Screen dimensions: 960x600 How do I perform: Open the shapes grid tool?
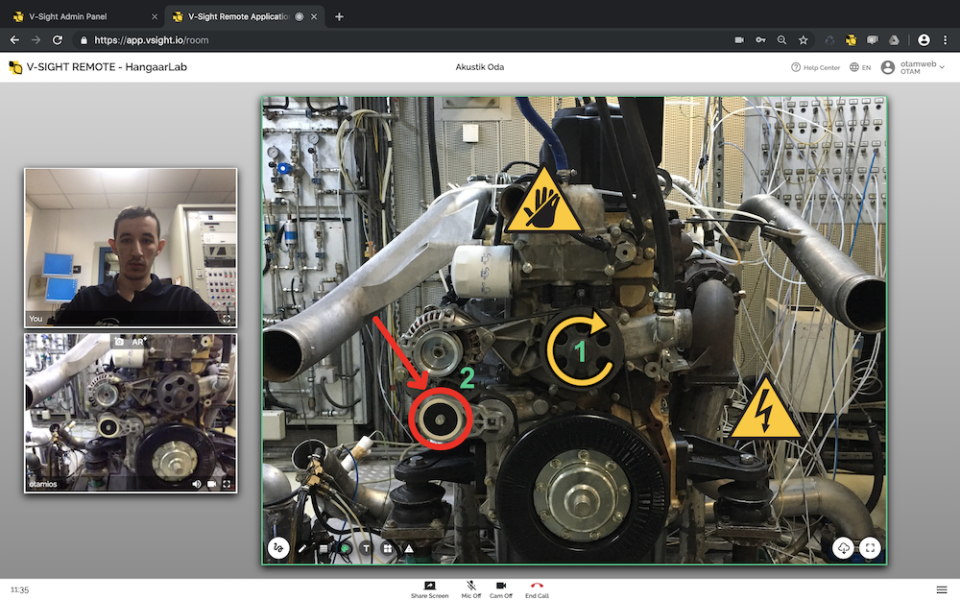click(x=388, y=548)
